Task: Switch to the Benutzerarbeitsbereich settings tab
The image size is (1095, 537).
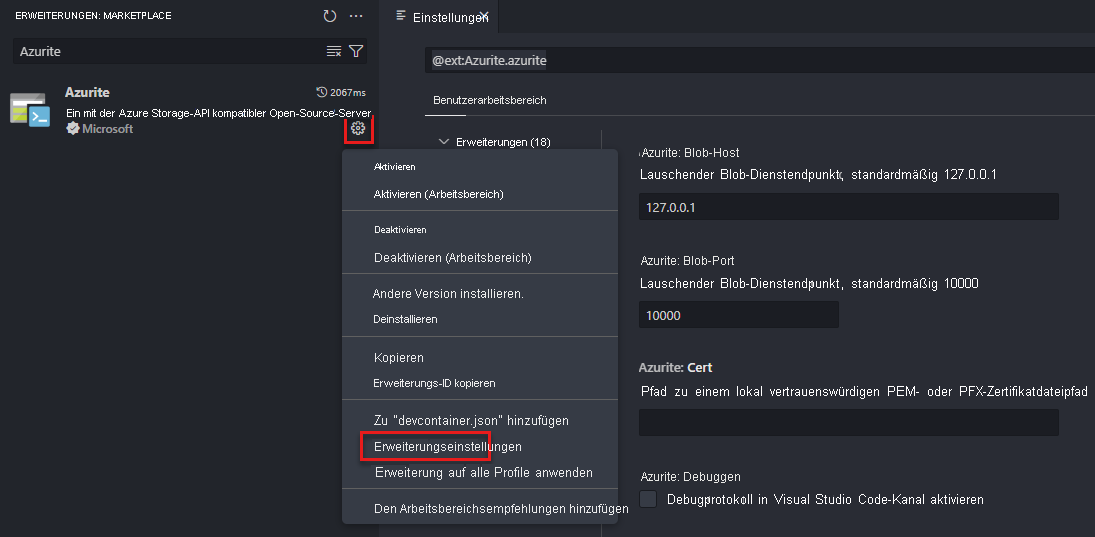Action: click(x=490, y=101)
